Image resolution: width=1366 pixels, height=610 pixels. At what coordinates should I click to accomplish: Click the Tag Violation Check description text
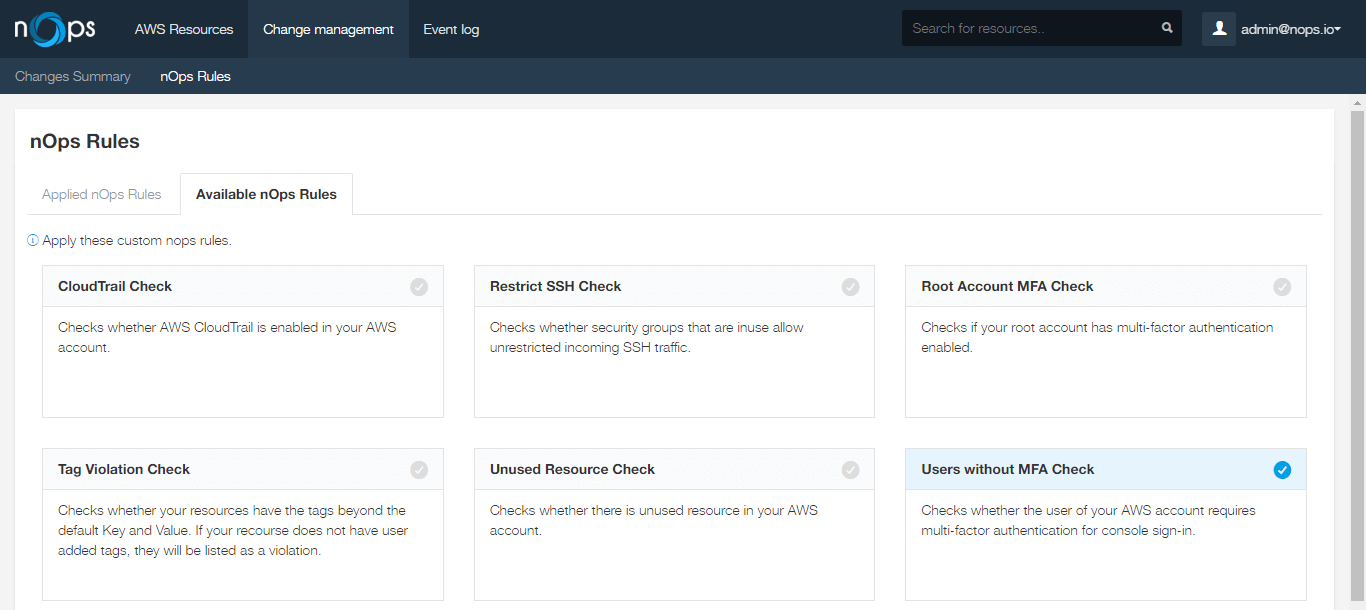[x=233, y=530]
